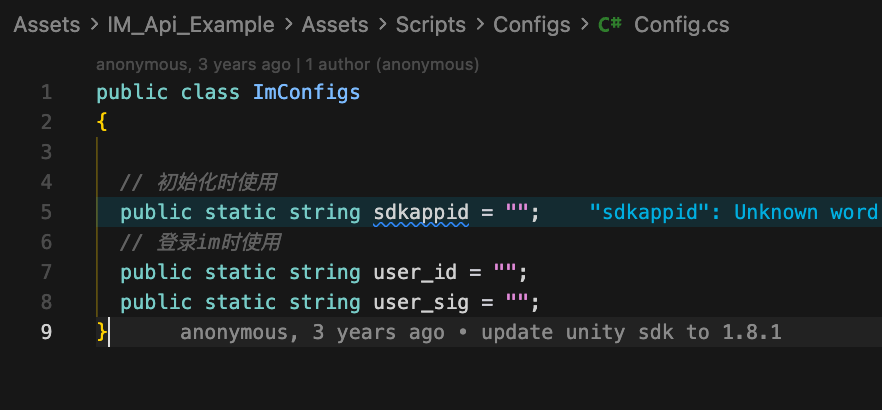This screenshot has height=410, width=882.
Task: Place cursor on the underlined sdkappid identifier
Action: click(421, 212)
